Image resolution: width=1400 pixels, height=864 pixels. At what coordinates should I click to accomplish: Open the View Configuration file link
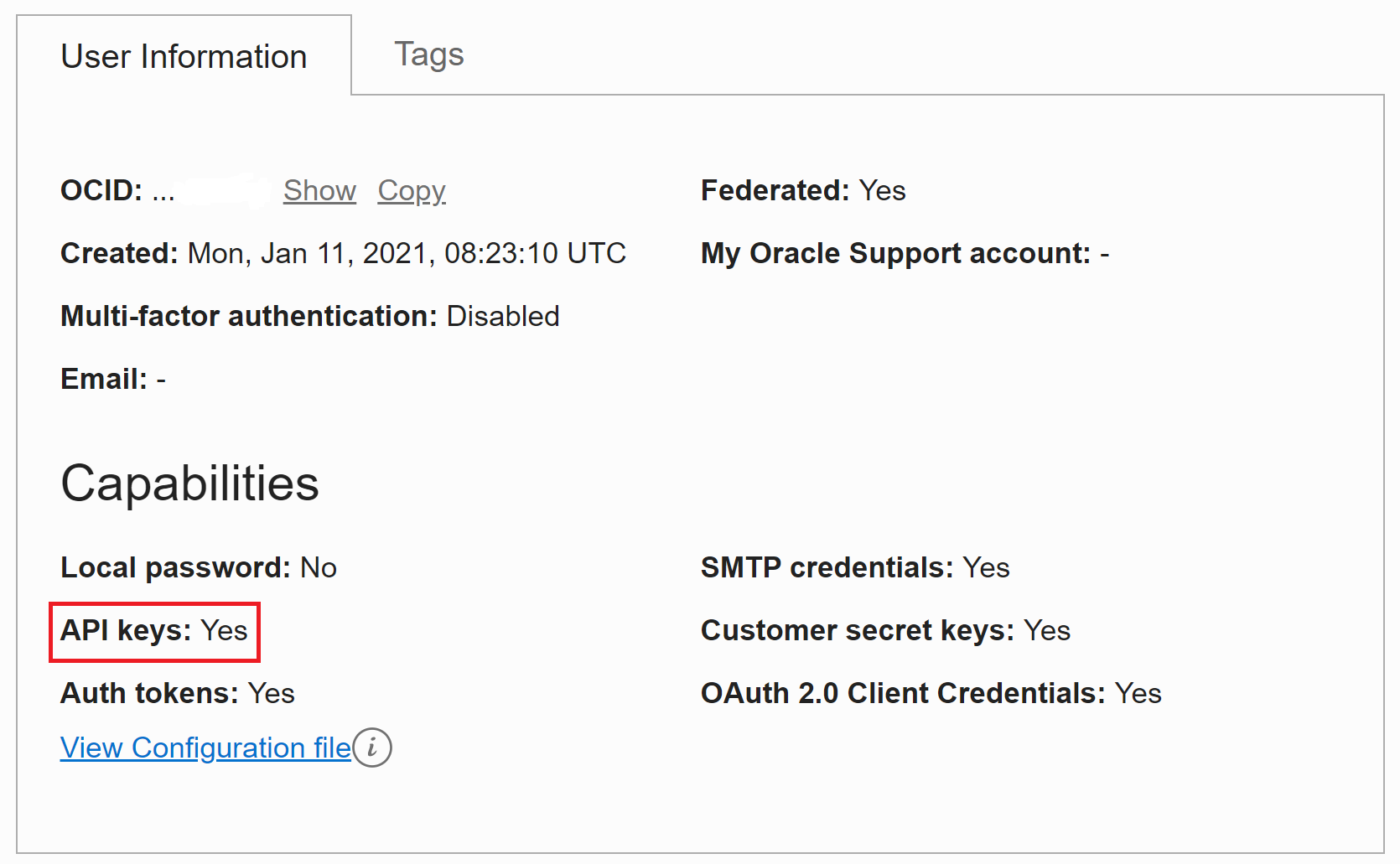pyautogui.click(x=205, y=748)
